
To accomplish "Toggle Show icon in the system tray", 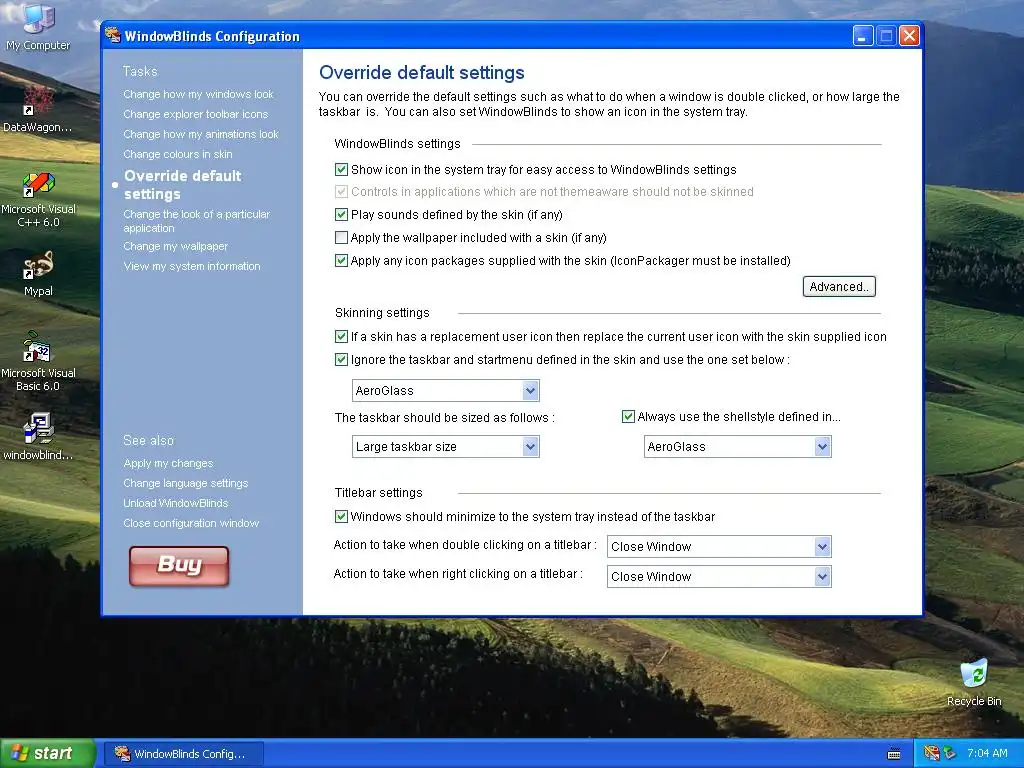I will coord(341,170).
